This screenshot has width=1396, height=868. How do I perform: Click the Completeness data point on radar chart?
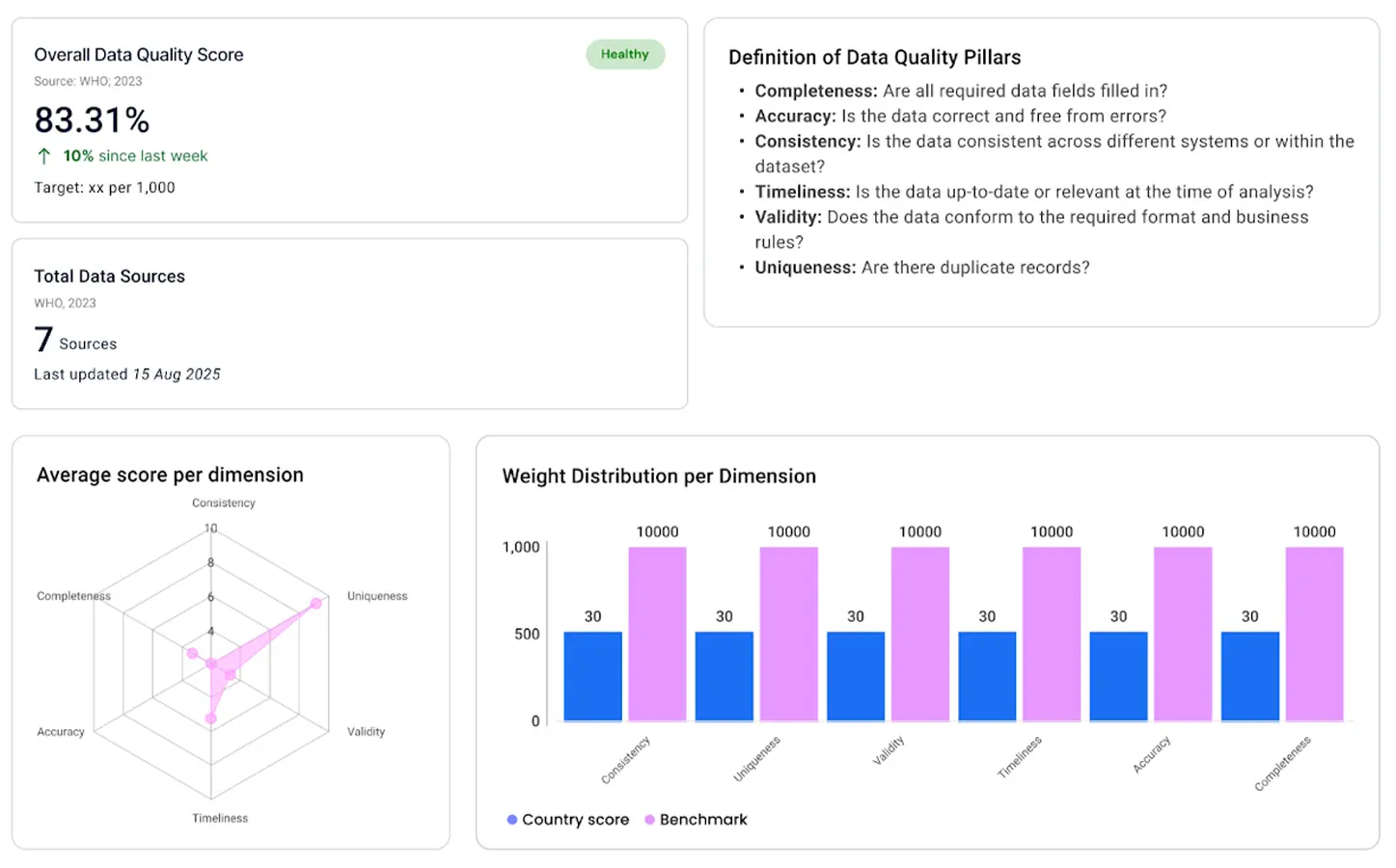click(192, 654)
